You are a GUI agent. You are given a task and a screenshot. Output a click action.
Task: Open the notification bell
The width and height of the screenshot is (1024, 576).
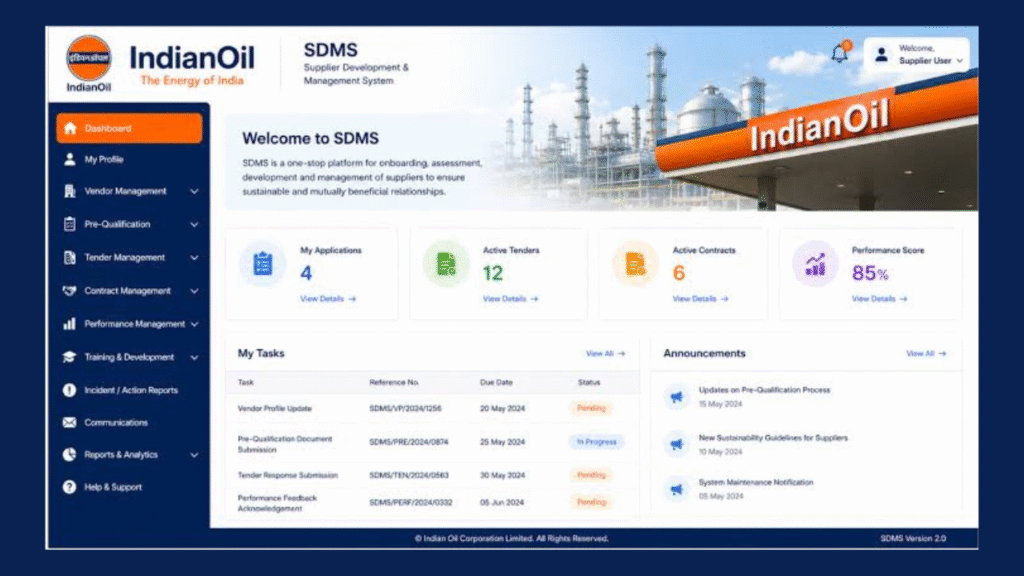pos(840,52)
